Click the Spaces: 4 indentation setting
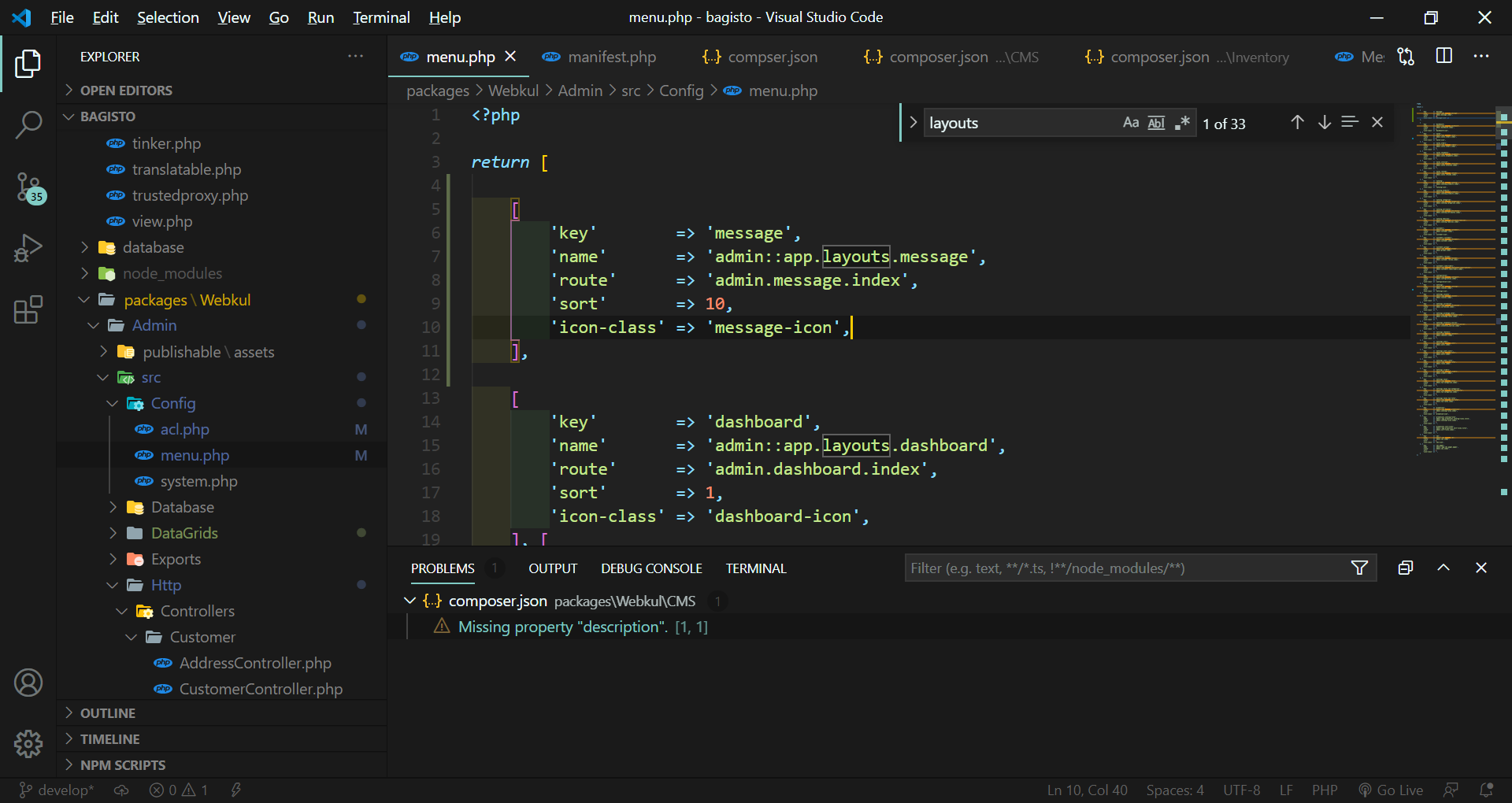Screen dimensions: 1512x803 pos(1175,790)
